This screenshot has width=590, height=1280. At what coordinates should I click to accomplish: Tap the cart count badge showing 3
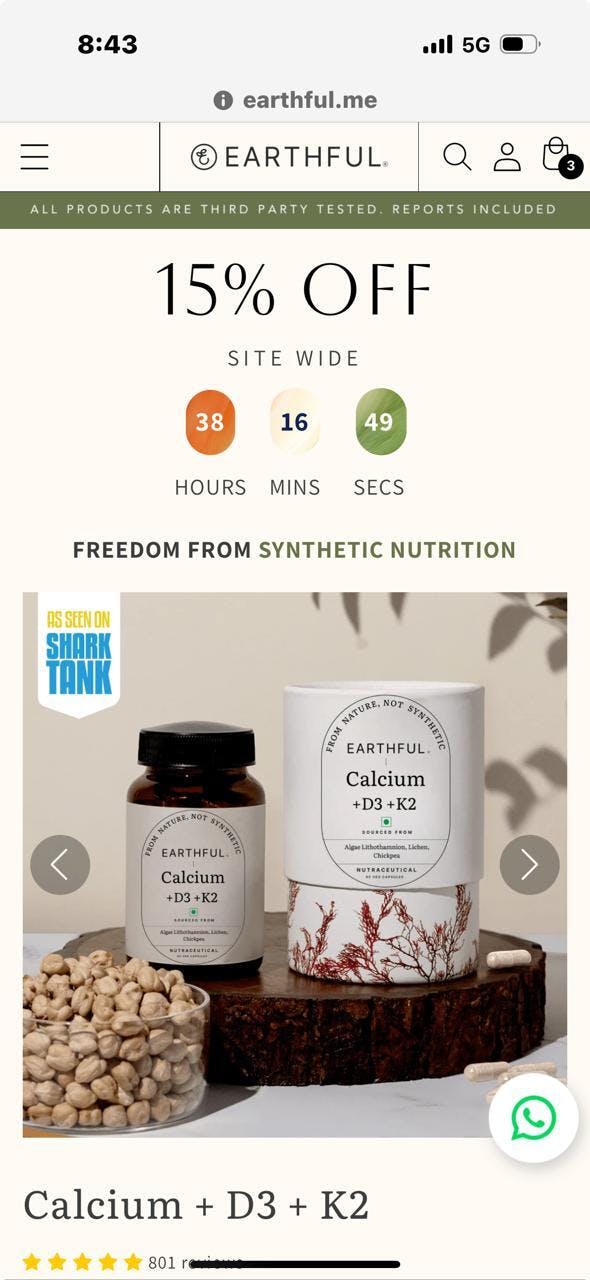571,166
